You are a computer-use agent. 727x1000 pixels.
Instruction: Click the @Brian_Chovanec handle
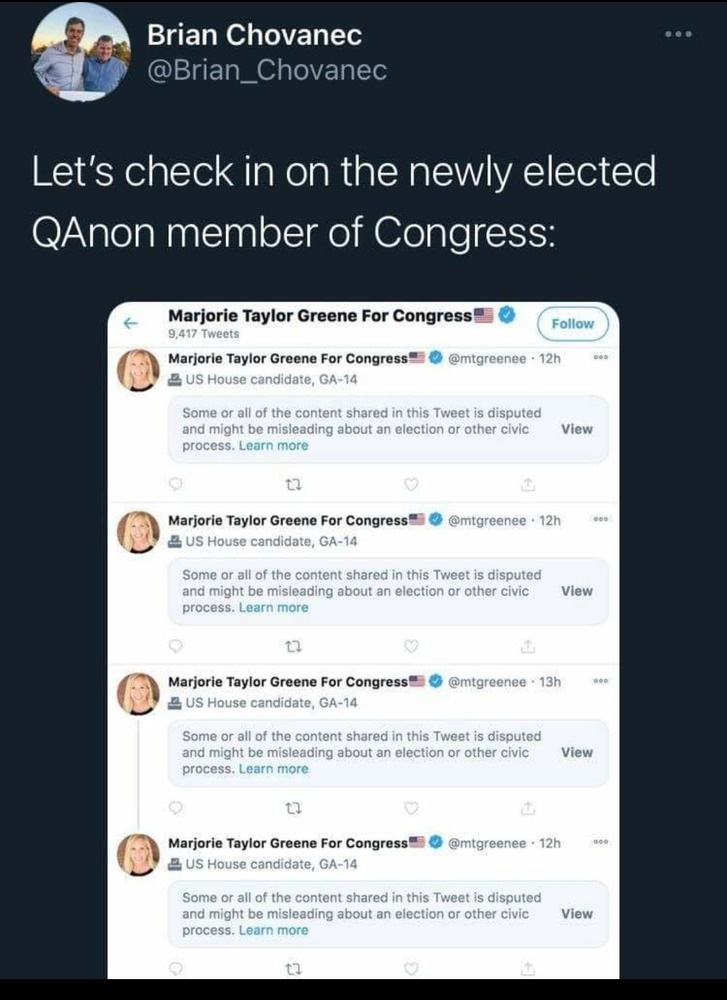tap(267, 71)
